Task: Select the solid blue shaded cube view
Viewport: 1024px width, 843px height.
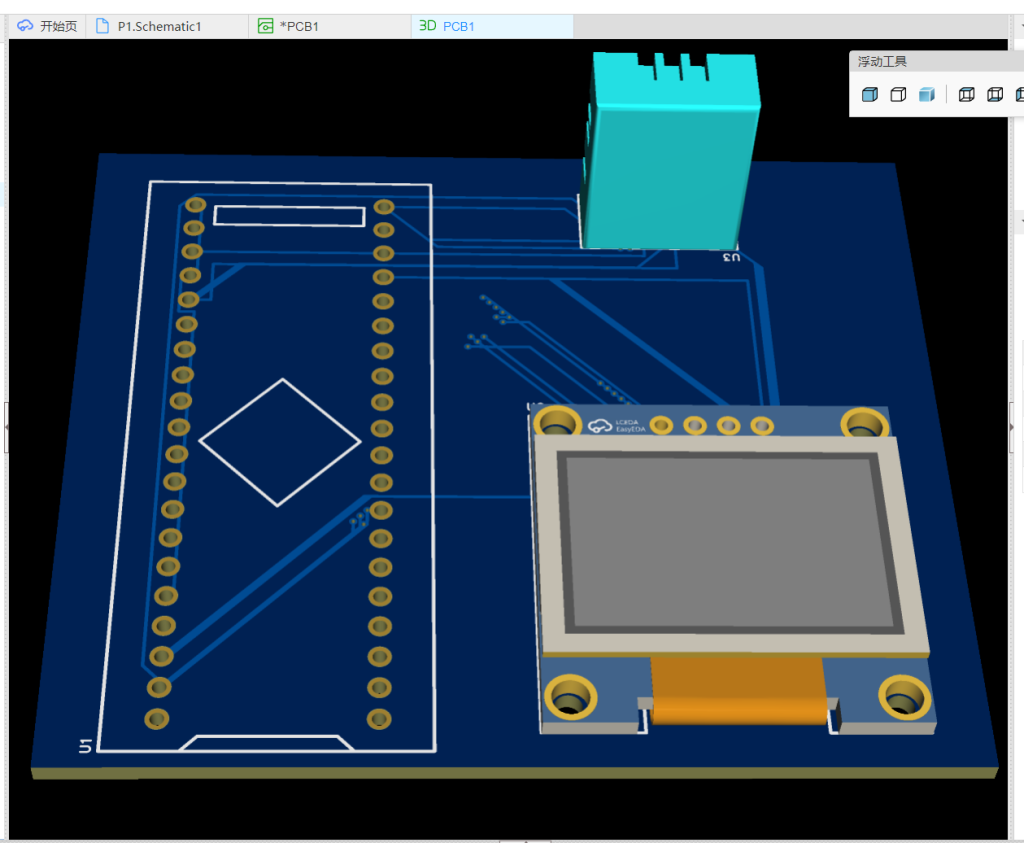Action: click(x=870, y=95)
